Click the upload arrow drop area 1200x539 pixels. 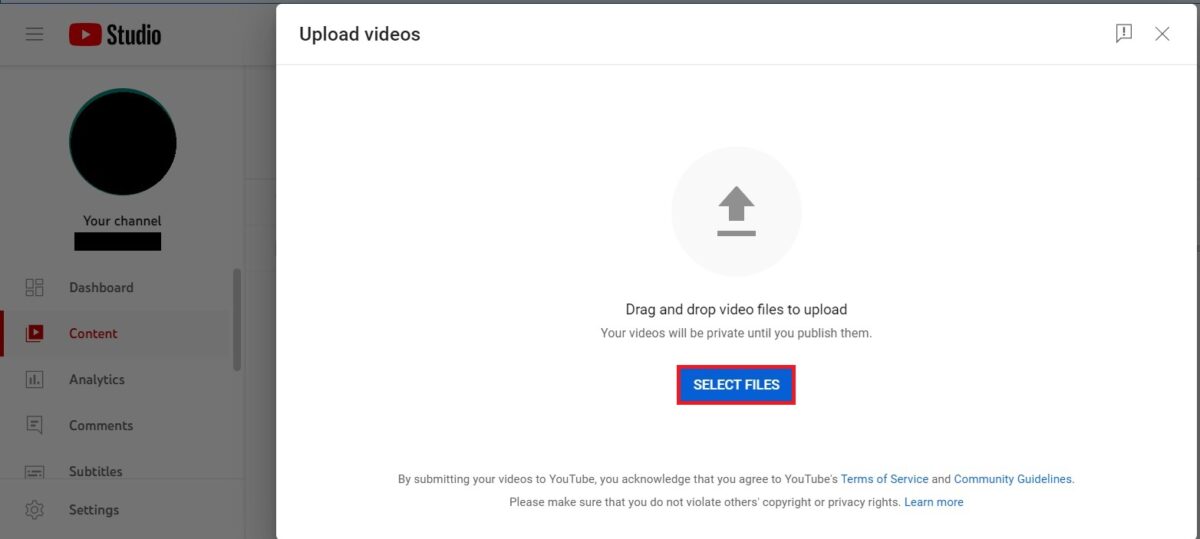coord(736,212)
